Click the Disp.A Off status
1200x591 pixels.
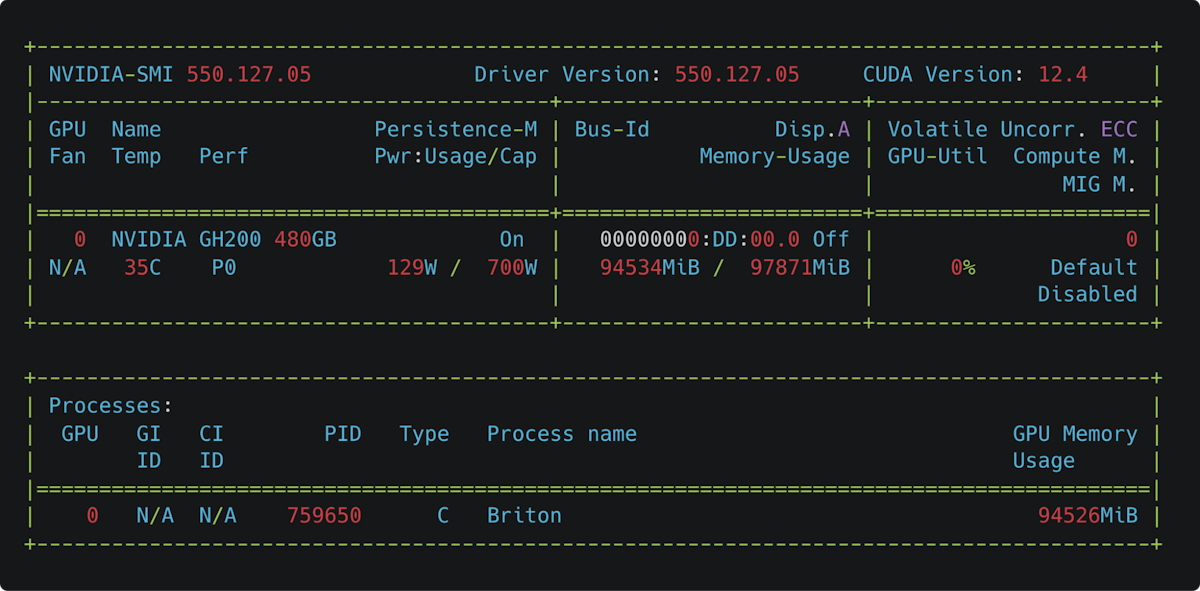(x=832, y=239)
